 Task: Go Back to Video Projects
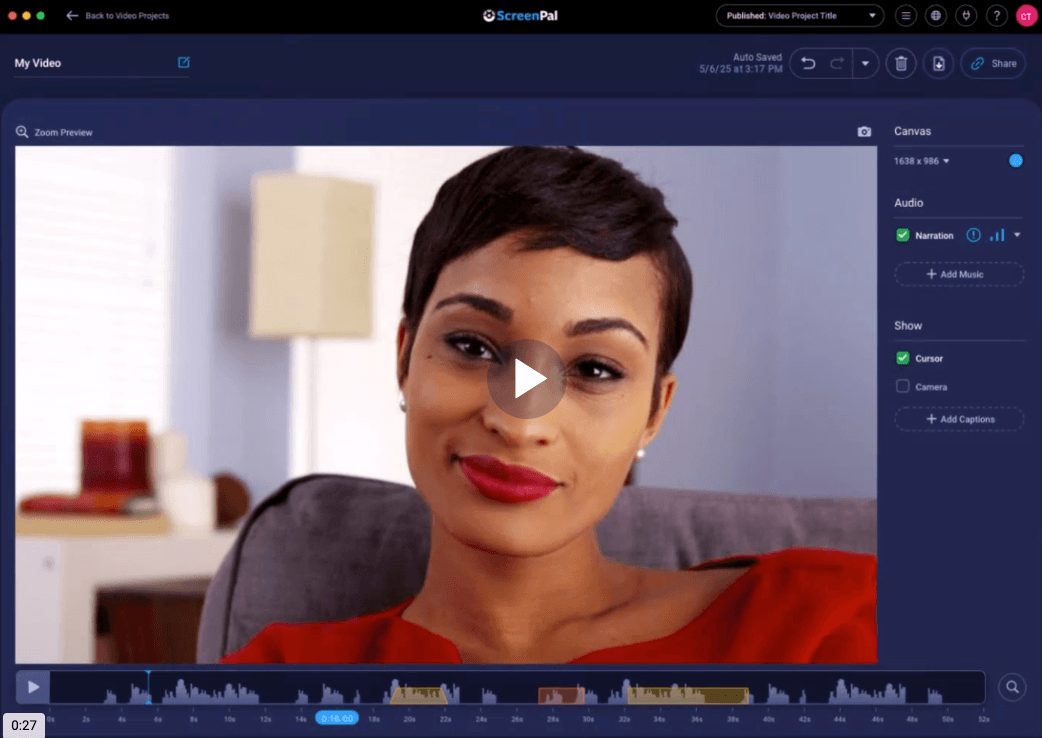pyautogui.click(x=117, y=16)
